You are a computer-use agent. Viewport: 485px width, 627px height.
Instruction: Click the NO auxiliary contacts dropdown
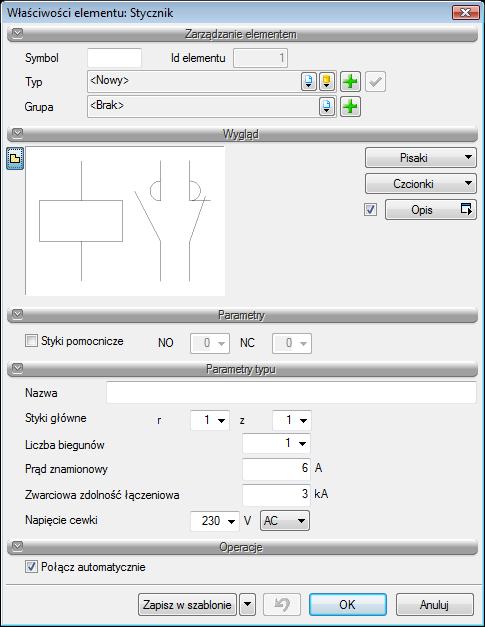point(210,343)
